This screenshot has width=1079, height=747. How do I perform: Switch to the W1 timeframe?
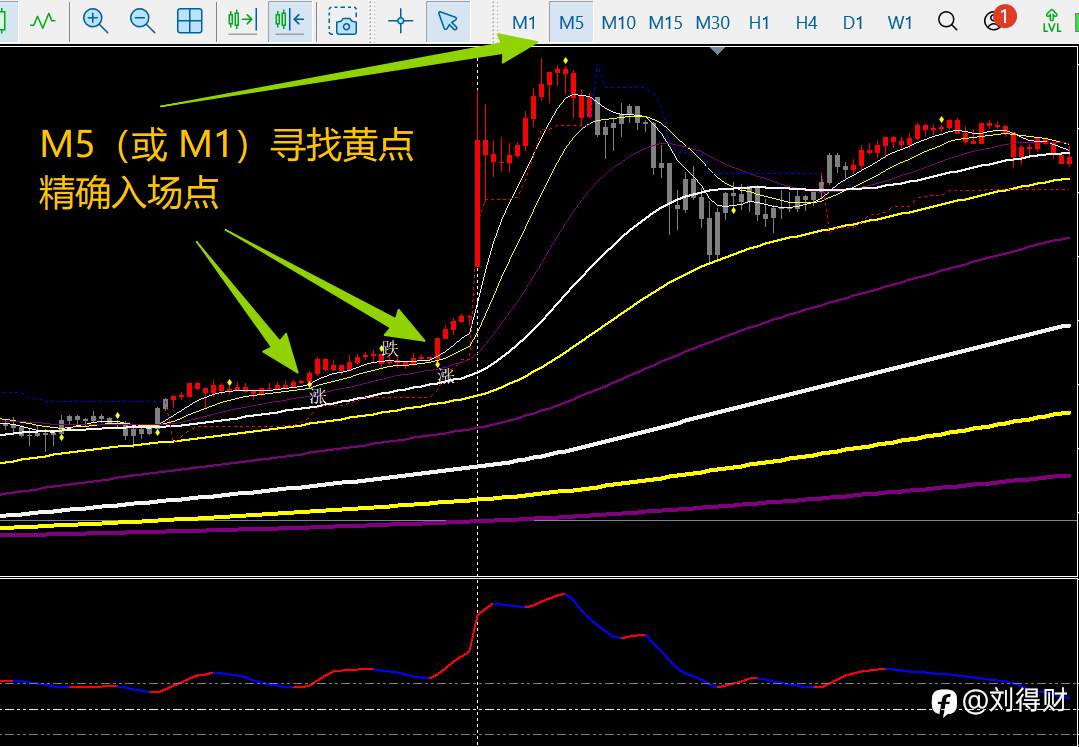point(899,23)
